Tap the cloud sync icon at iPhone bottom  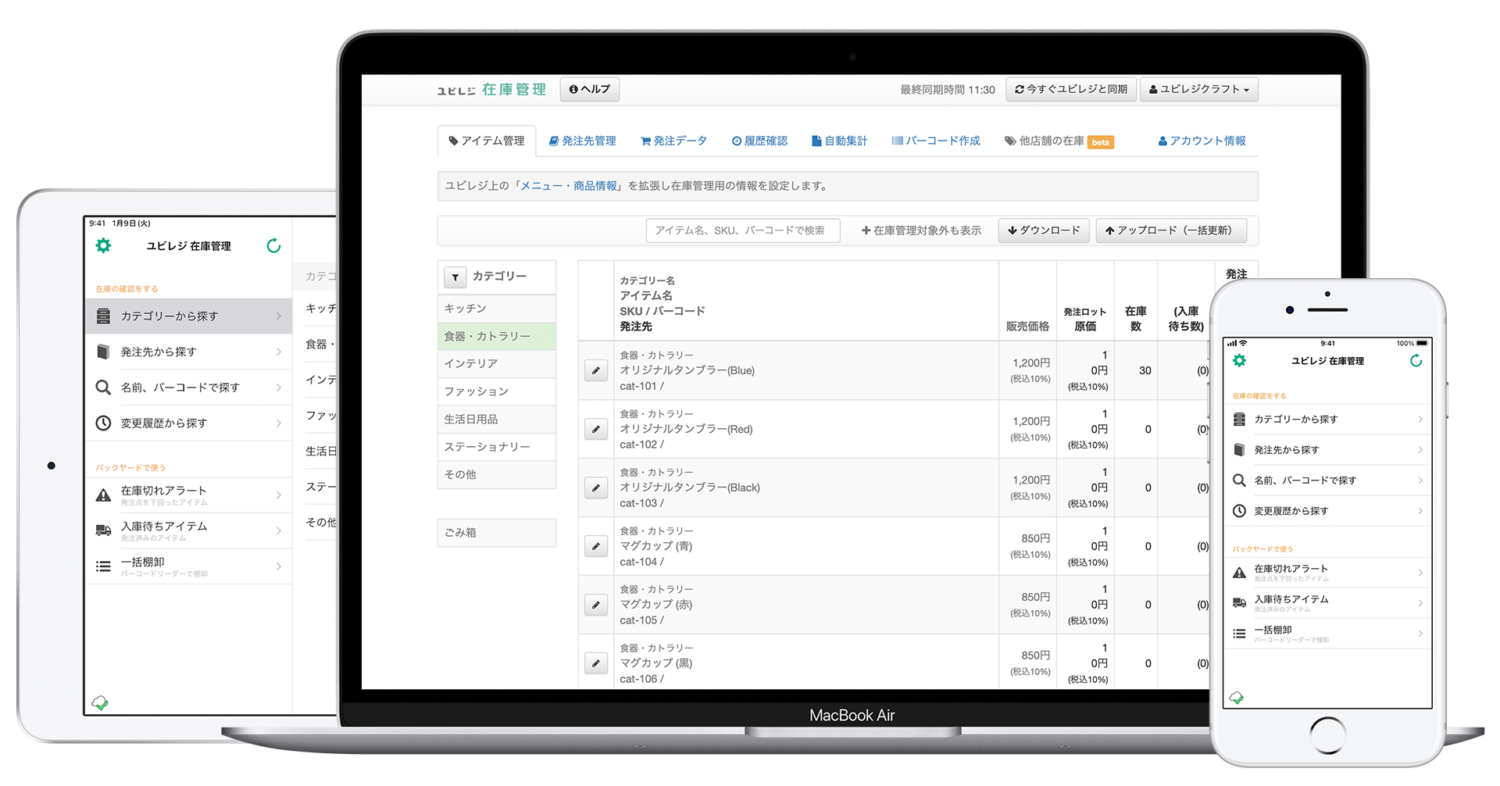coord(1237,696)
